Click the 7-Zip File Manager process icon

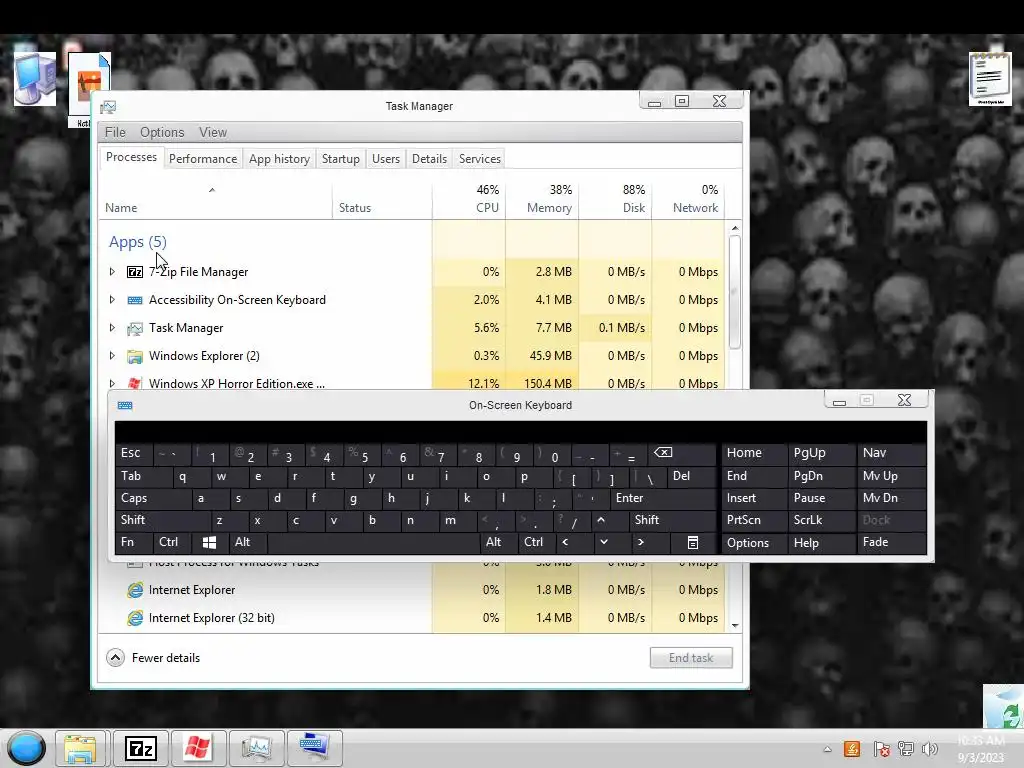pyautogui.click(x=135, y=272)
